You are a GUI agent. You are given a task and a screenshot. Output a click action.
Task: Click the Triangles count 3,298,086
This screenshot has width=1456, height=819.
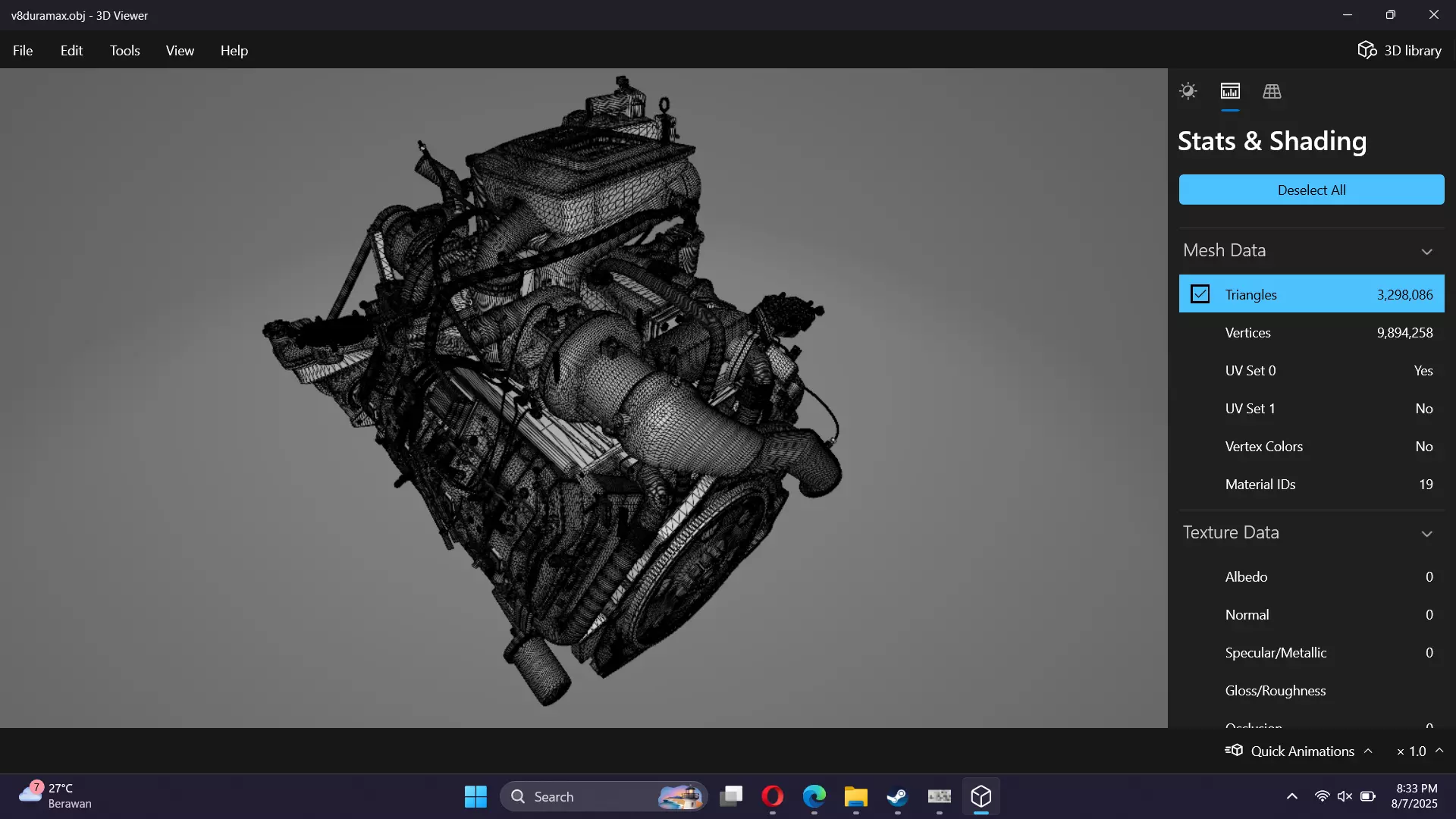[1404, 294]
